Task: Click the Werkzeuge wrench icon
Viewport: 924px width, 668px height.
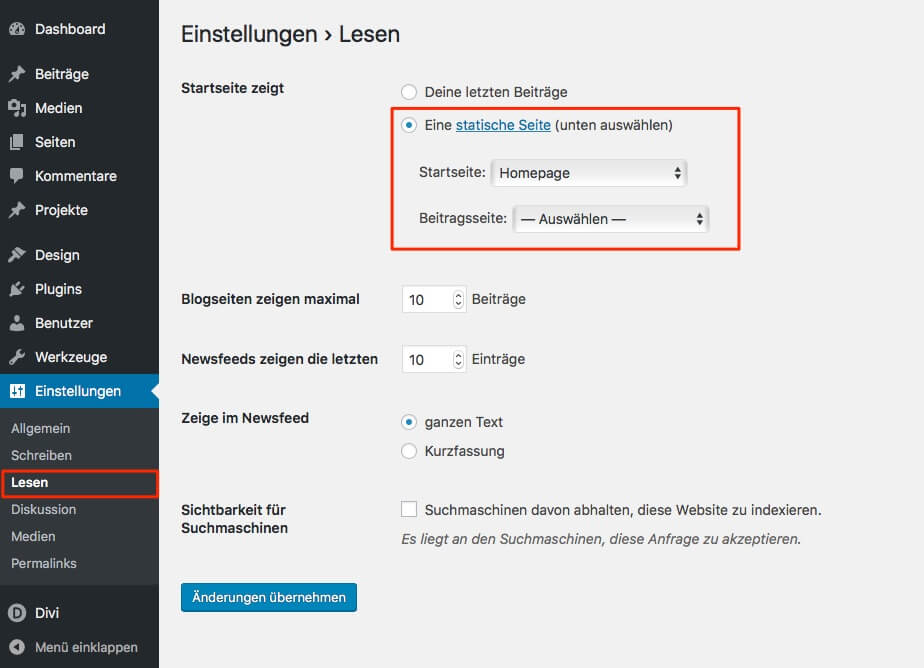Action: click(18, 356)
